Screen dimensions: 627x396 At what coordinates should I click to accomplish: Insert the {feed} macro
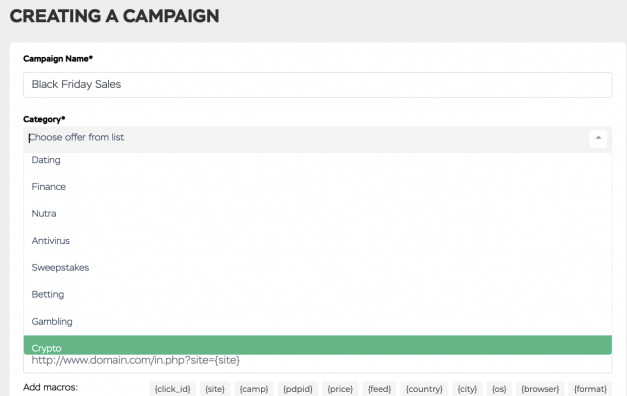(x=379, y=389)
